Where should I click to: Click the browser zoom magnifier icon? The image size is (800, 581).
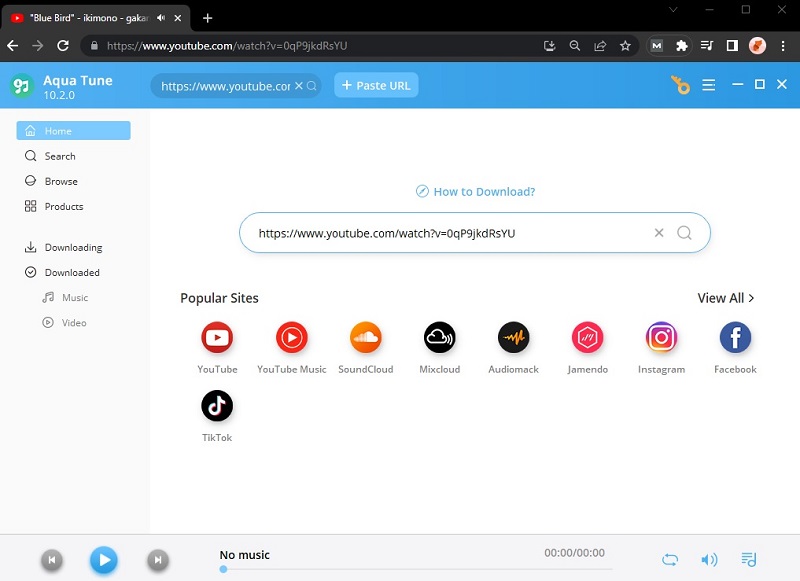coord(574,46)
